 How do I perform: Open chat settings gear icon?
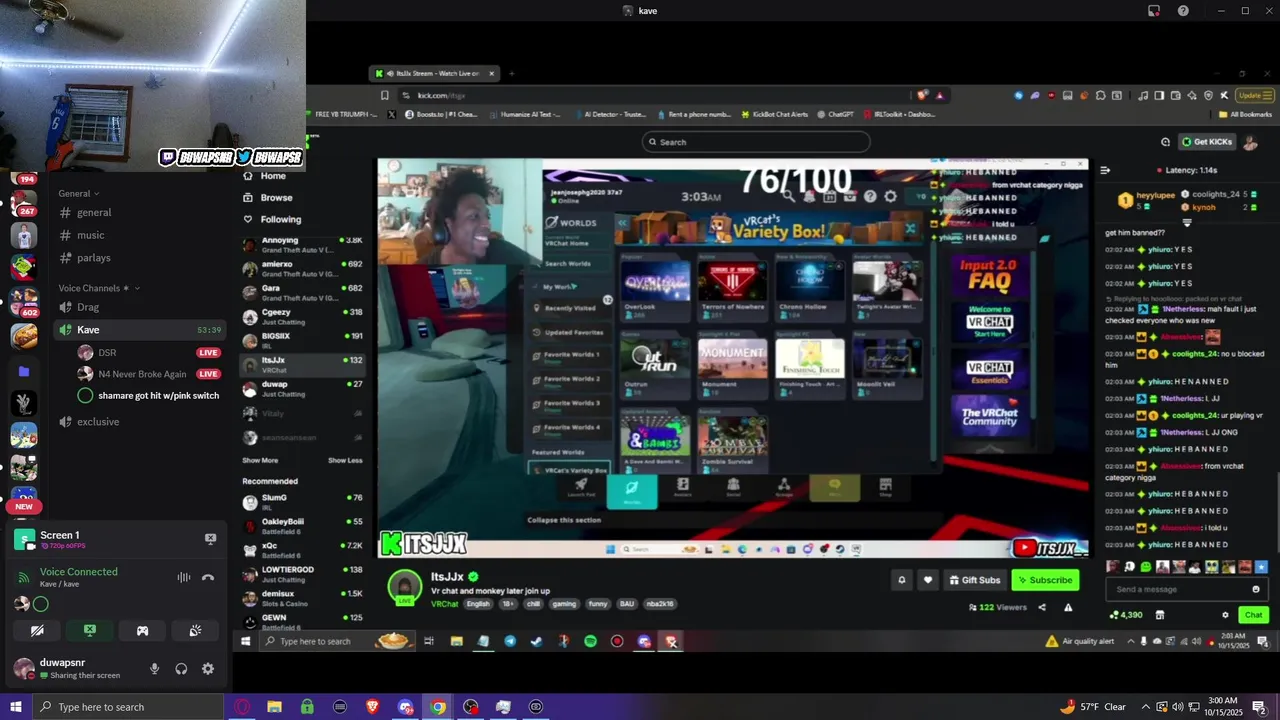click(x=1225, y=615)
